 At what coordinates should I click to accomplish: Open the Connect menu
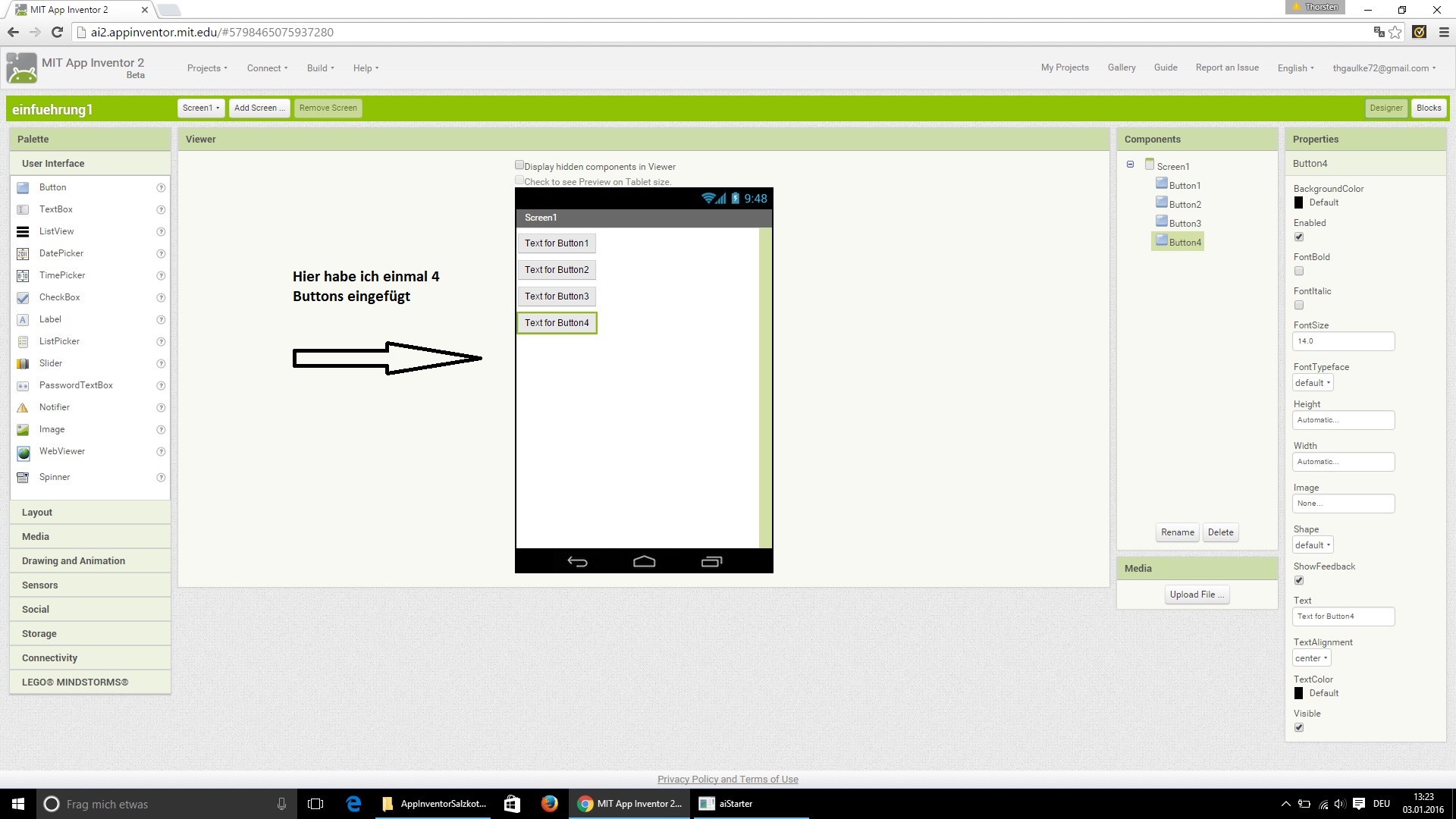tap(267, 68)
